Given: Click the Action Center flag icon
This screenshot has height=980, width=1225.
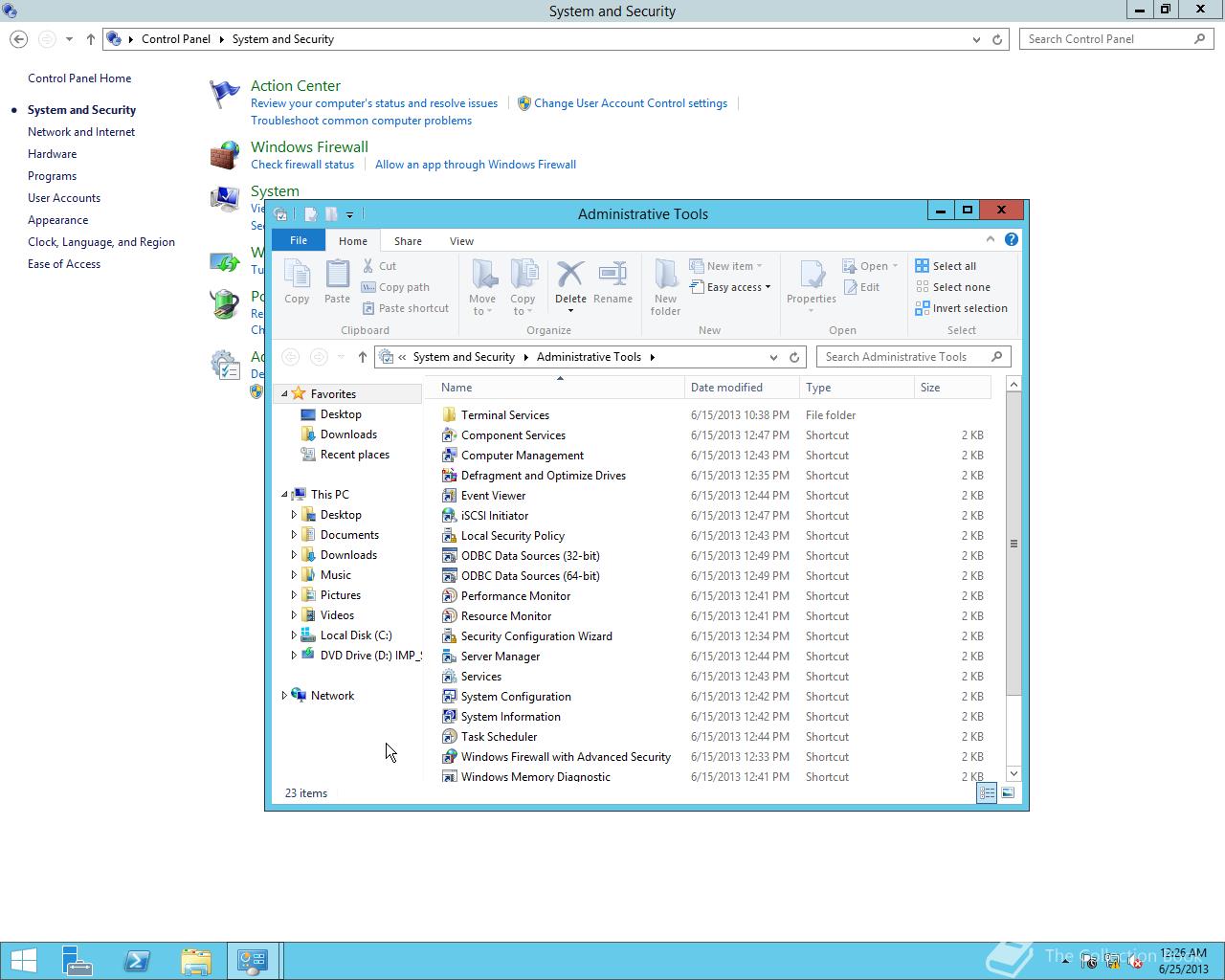Looking at the screenshot, I should pyautogui.click(x=225, y=94).
